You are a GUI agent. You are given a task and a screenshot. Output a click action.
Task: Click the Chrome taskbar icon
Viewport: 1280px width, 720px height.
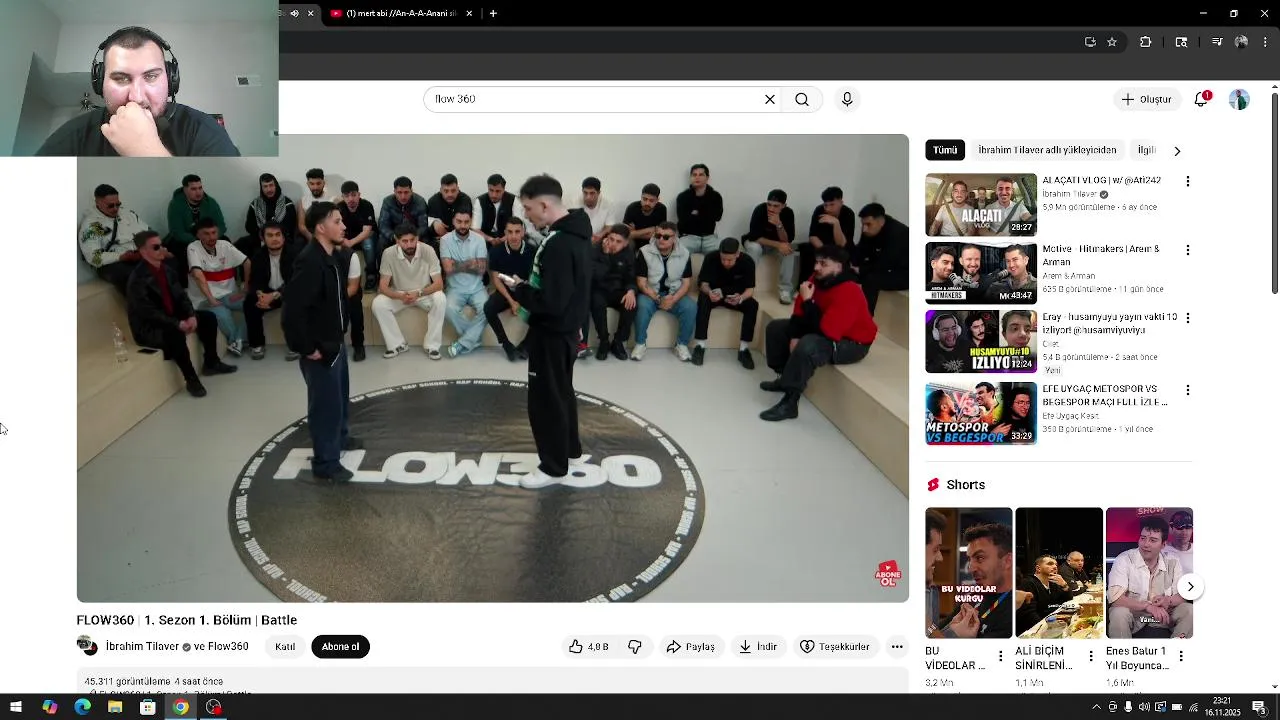pos(180,707)
